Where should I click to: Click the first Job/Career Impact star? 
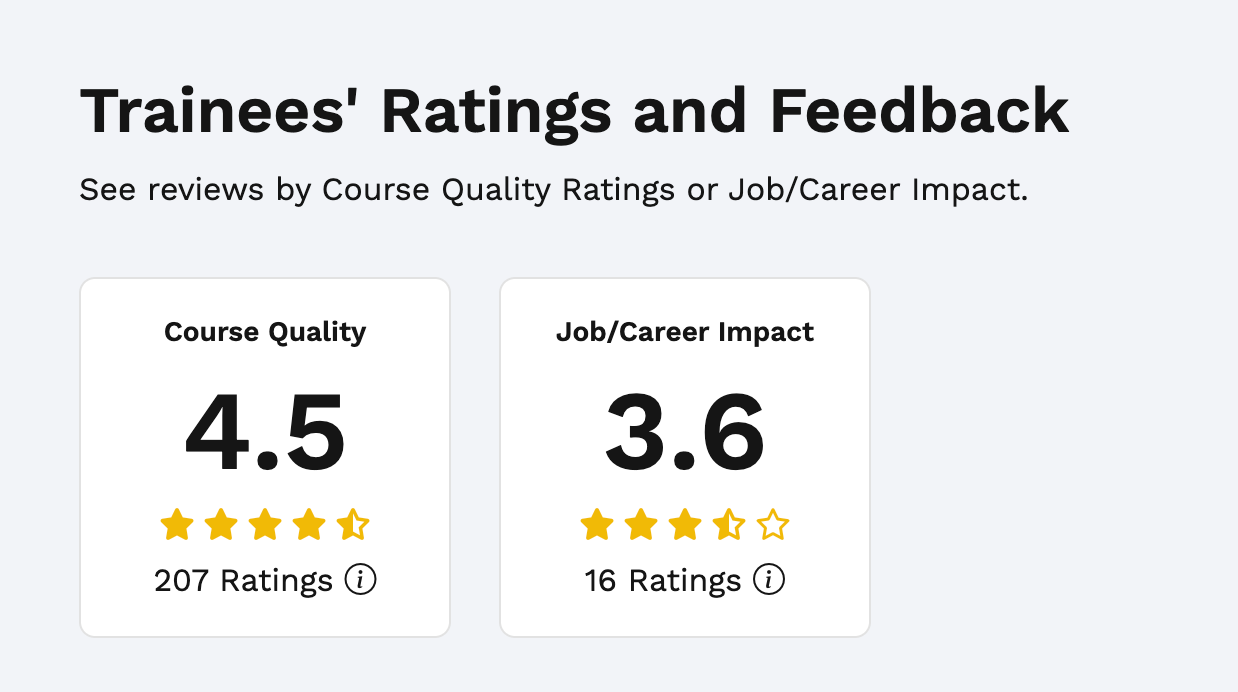pyautogui.click(x=597, y=525)
